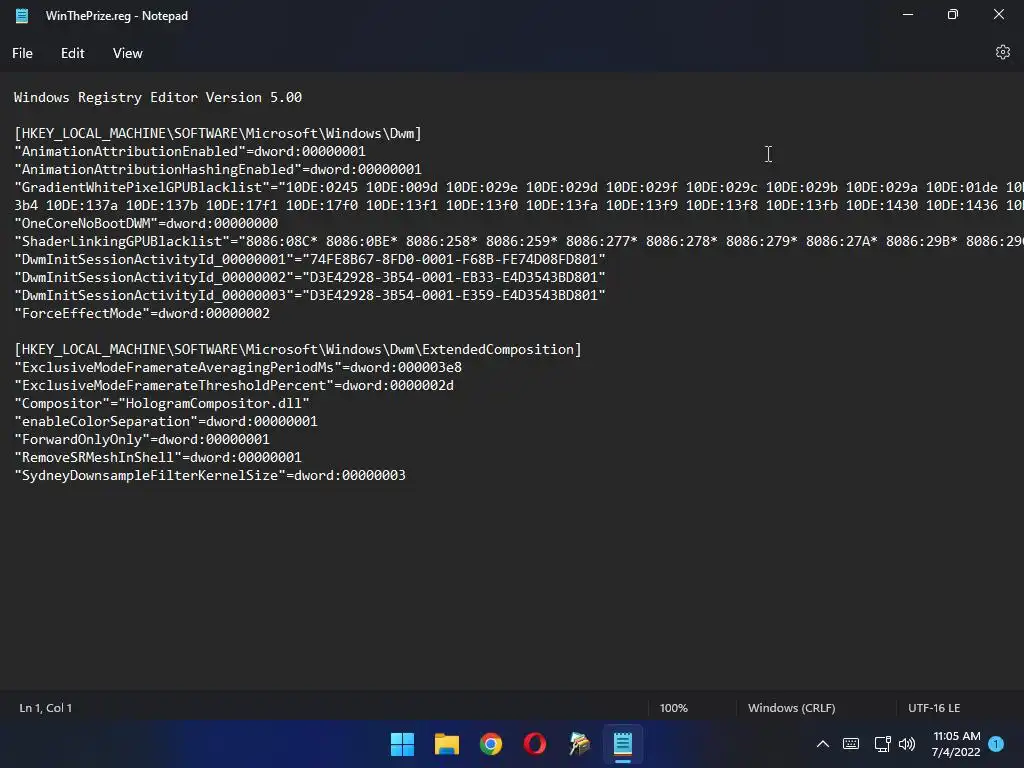Image resolution: width=1024 pixels, height=768 pixels.
Task: Open Notepad settings gear icon
Action: click(1002, 52)
